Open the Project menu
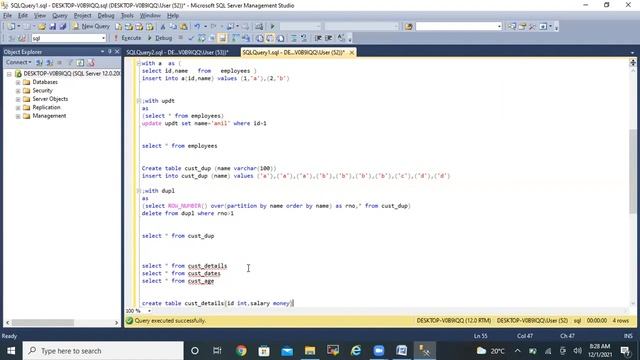The height and width of the screenshot is (360, 640). (82, 16)
